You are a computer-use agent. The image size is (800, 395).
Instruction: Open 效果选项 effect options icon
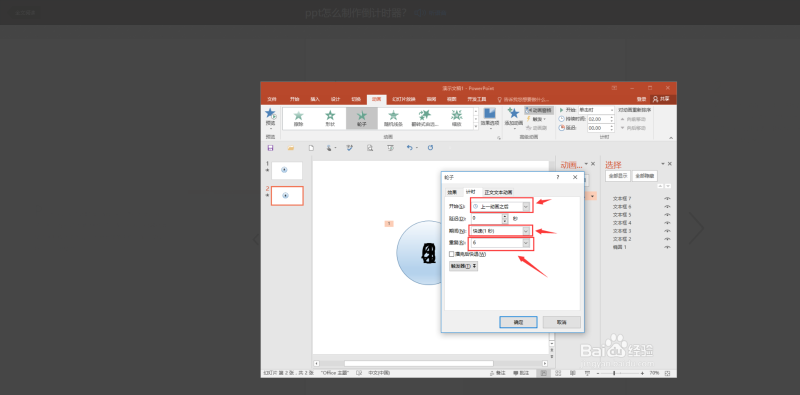490,113
